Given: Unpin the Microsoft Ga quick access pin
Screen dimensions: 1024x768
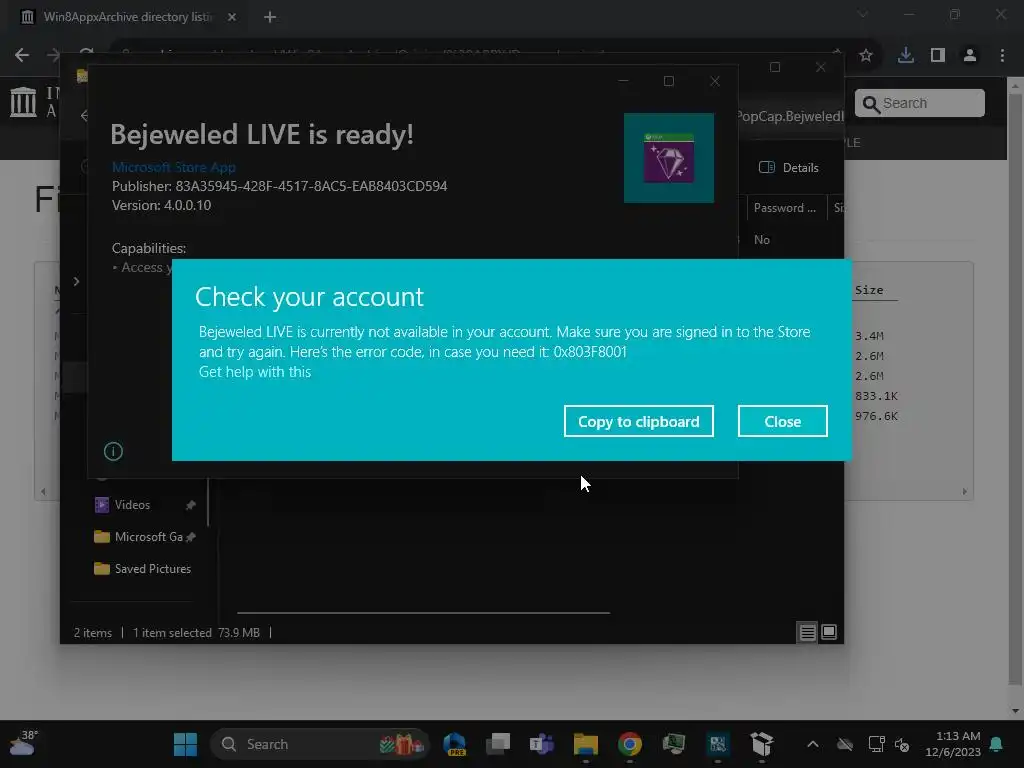Looking at the screenshot, I should click(190, 537).
